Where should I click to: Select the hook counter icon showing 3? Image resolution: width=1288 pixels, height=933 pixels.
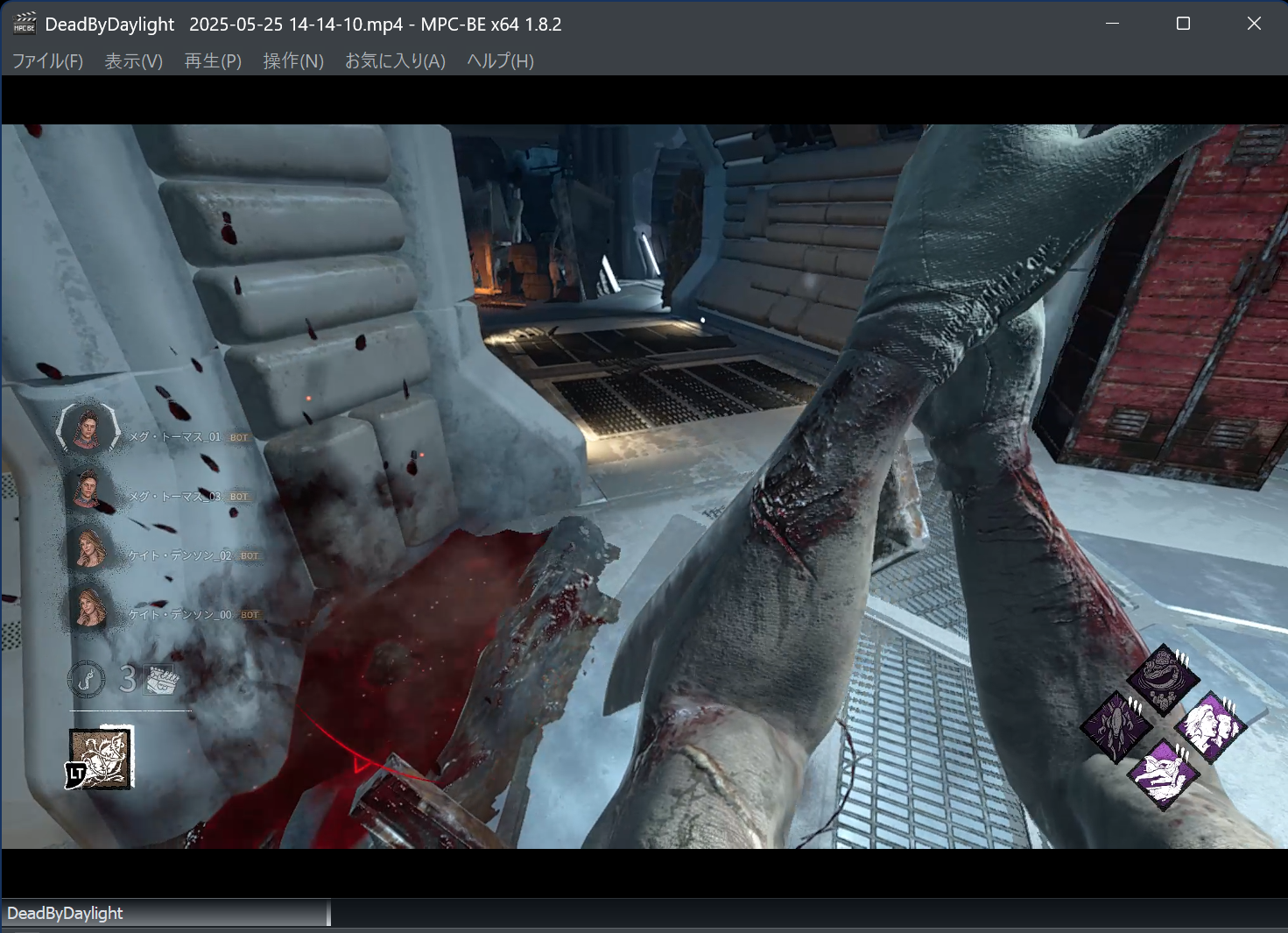[x=86, y=680]
